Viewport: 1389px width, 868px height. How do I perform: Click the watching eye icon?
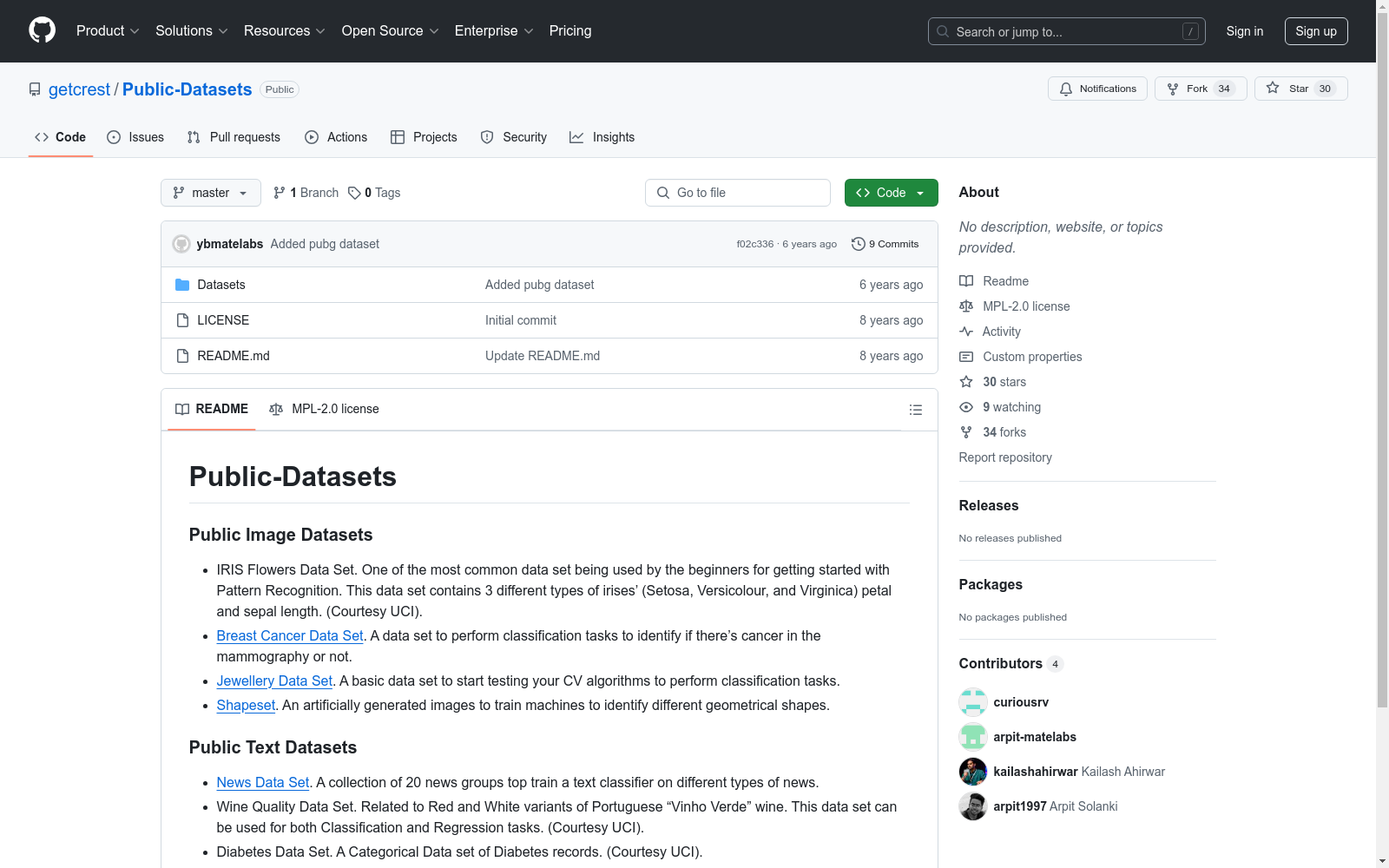966,407
